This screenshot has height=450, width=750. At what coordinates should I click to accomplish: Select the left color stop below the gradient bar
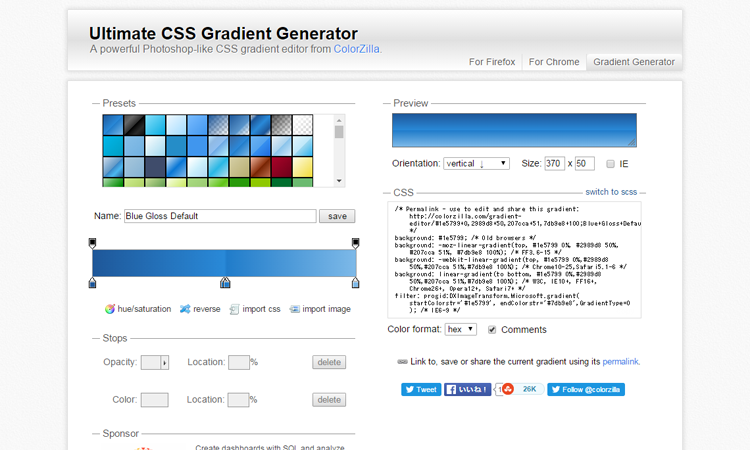point(92,283)
